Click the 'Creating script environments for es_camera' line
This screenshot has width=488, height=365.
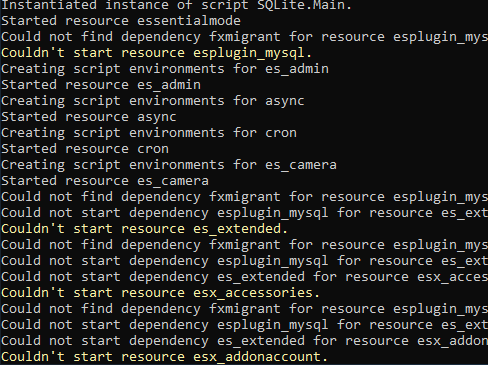(169, 165)
